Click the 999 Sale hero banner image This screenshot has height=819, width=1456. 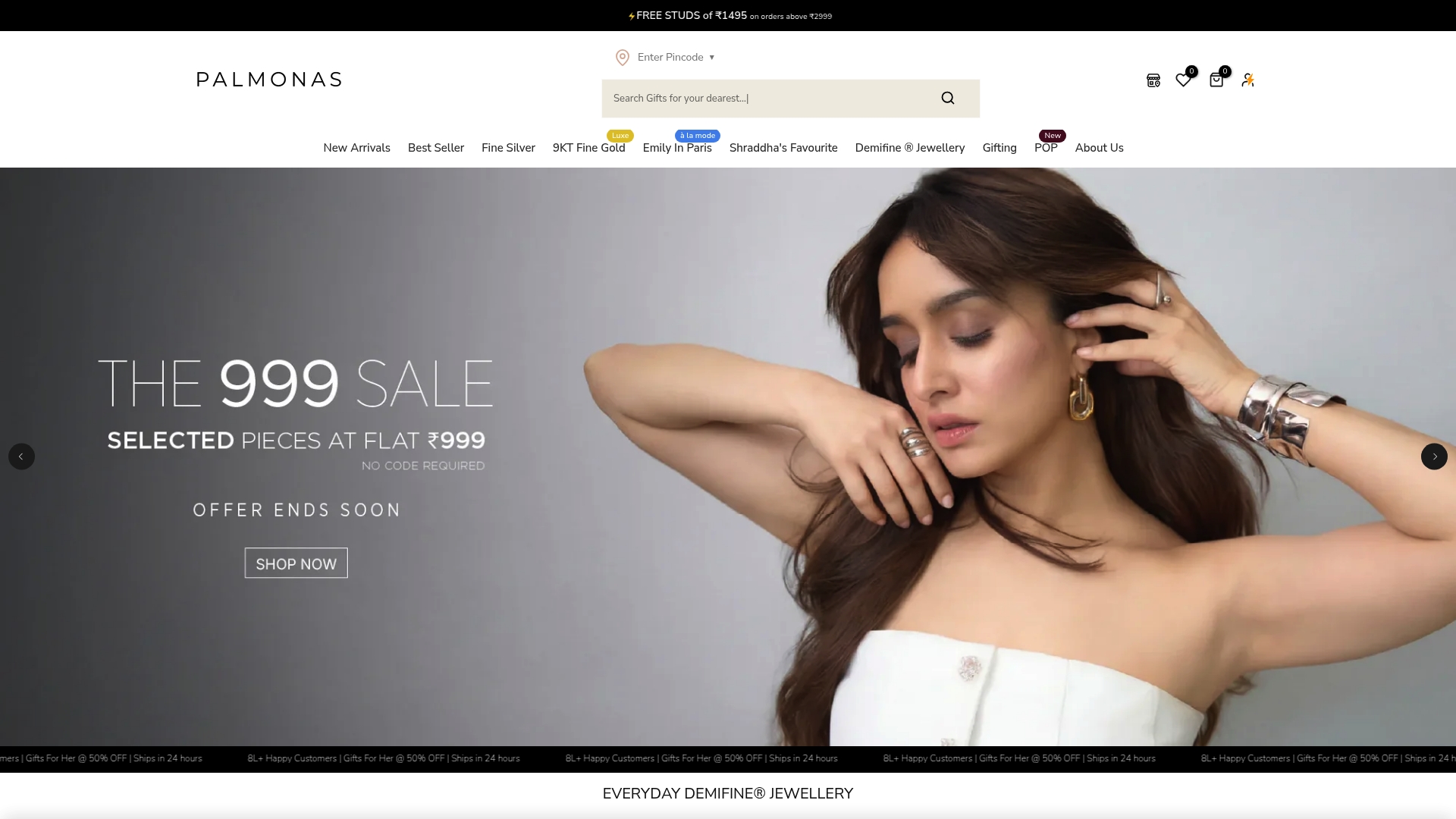728,457
